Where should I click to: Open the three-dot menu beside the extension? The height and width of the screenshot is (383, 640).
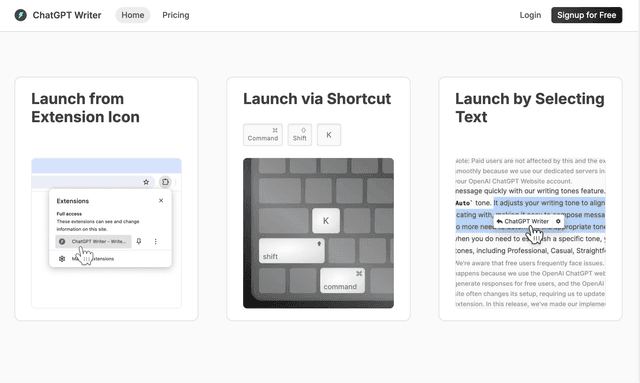pos(156,241)
